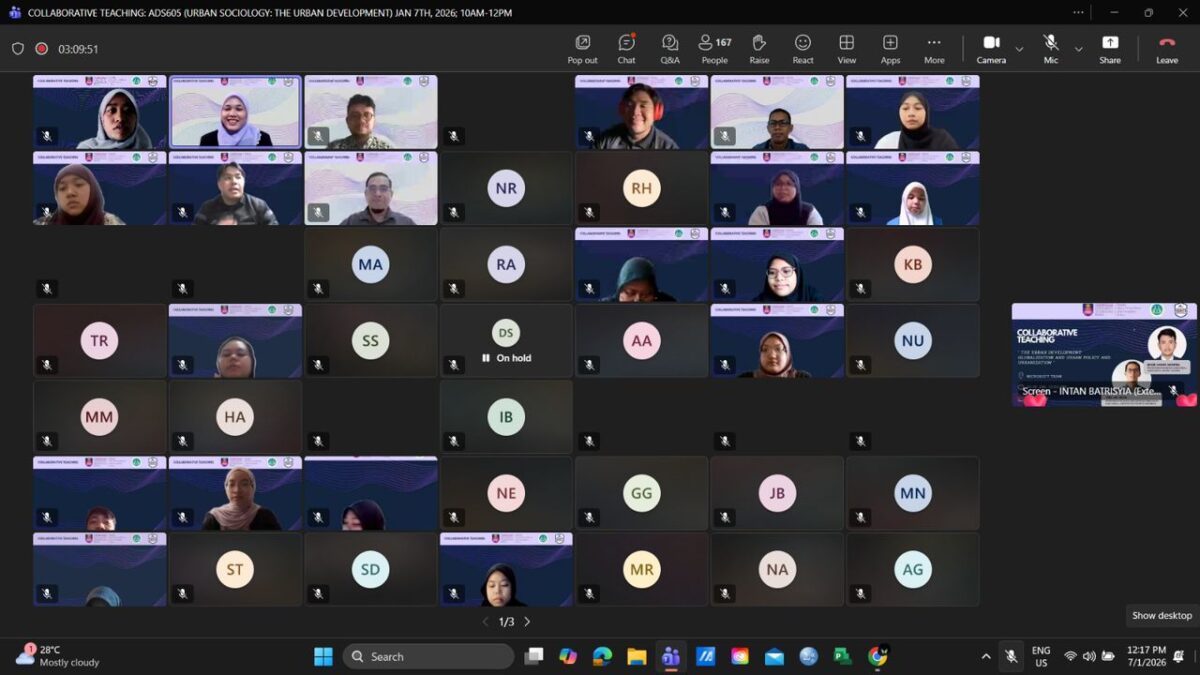Click the Share screen icon
This screenshot has height=675, width=1200.
point(1110,48)
